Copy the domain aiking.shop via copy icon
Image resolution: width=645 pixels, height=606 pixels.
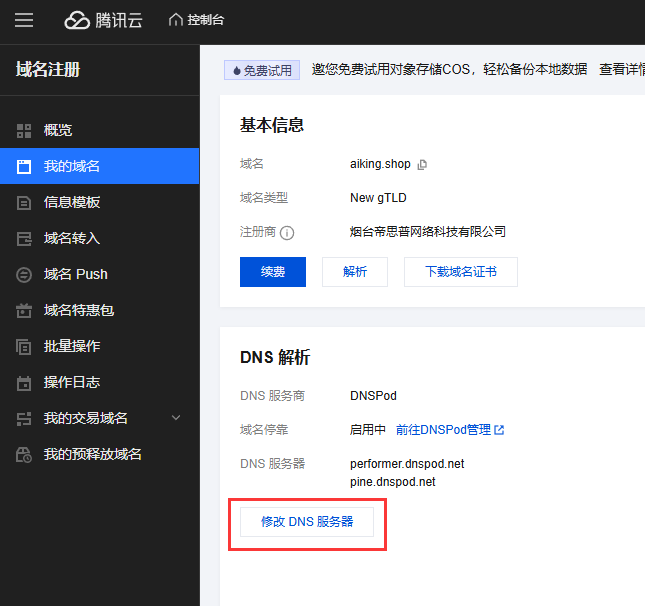(x=422, y=165)
